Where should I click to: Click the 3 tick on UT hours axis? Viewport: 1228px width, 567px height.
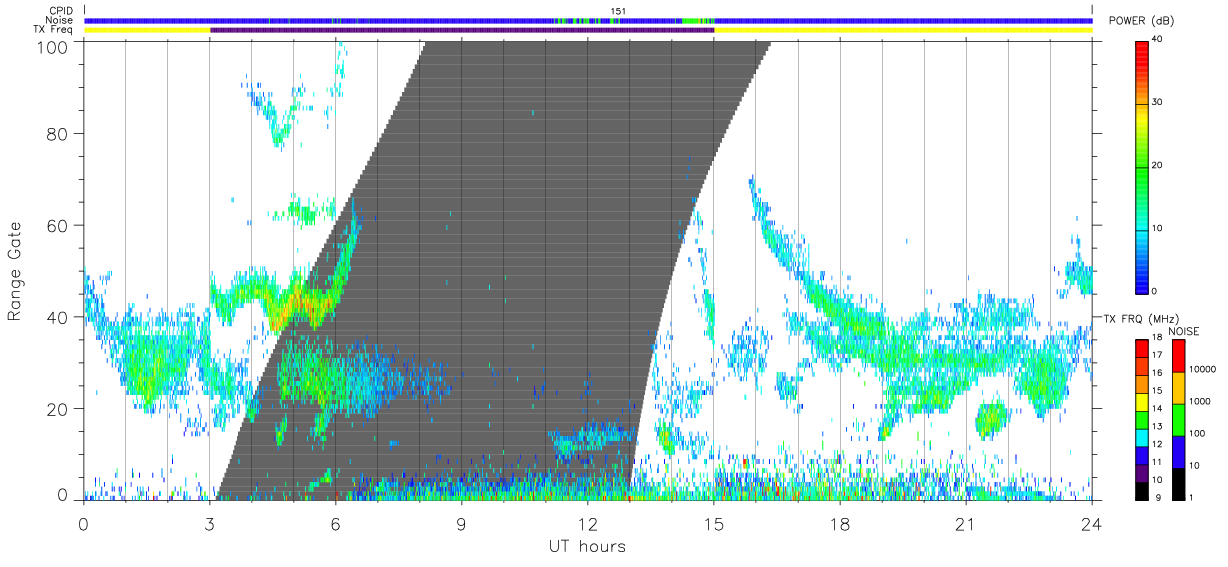point(209,522)
